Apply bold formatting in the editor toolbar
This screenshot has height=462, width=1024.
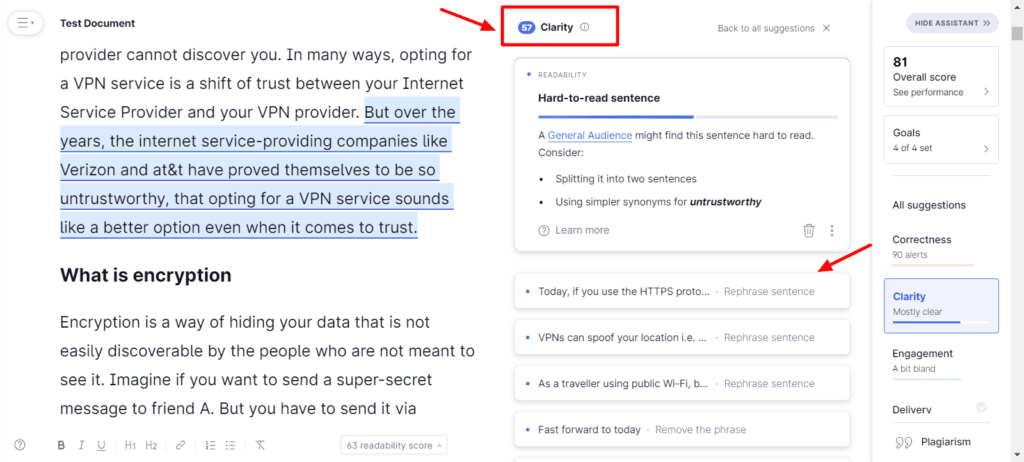61,445
